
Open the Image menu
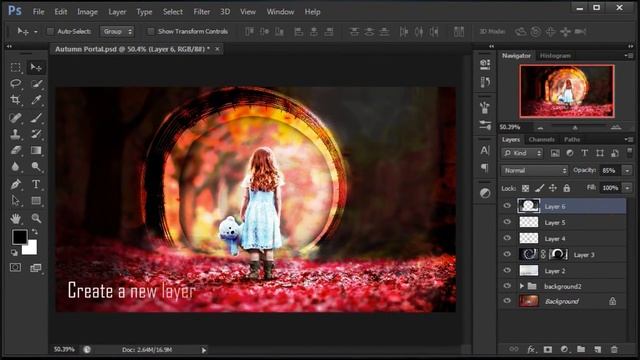click(87, 12)
